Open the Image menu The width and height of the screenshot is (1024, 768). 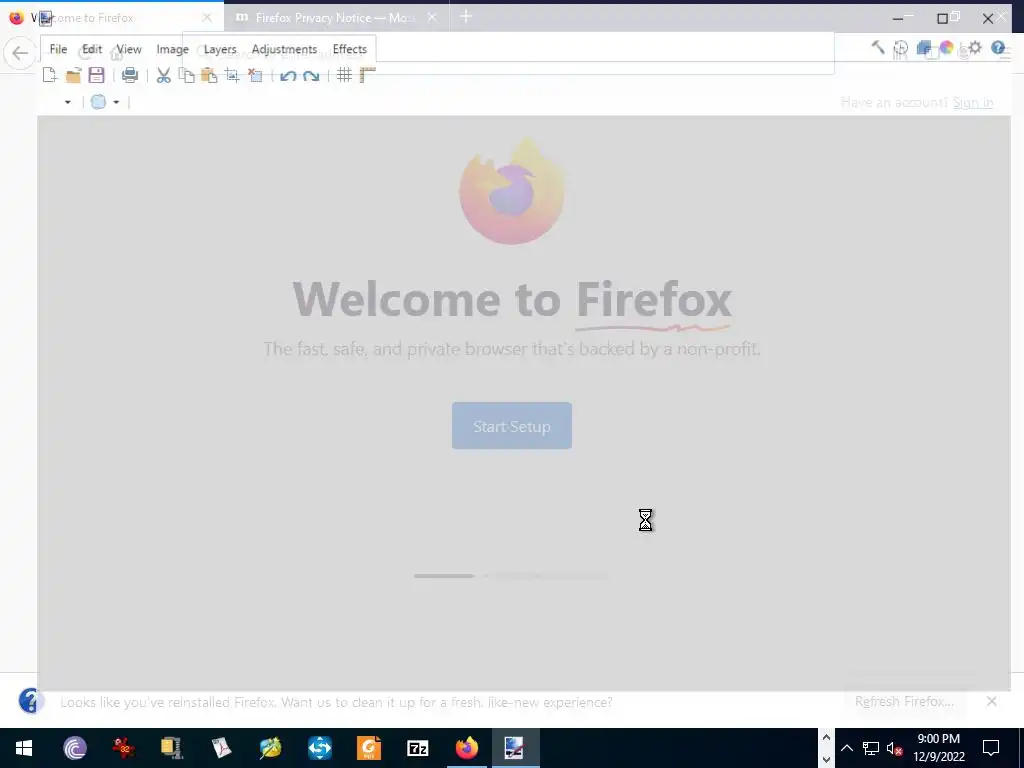pyautogui.click(x=172, y=49)
